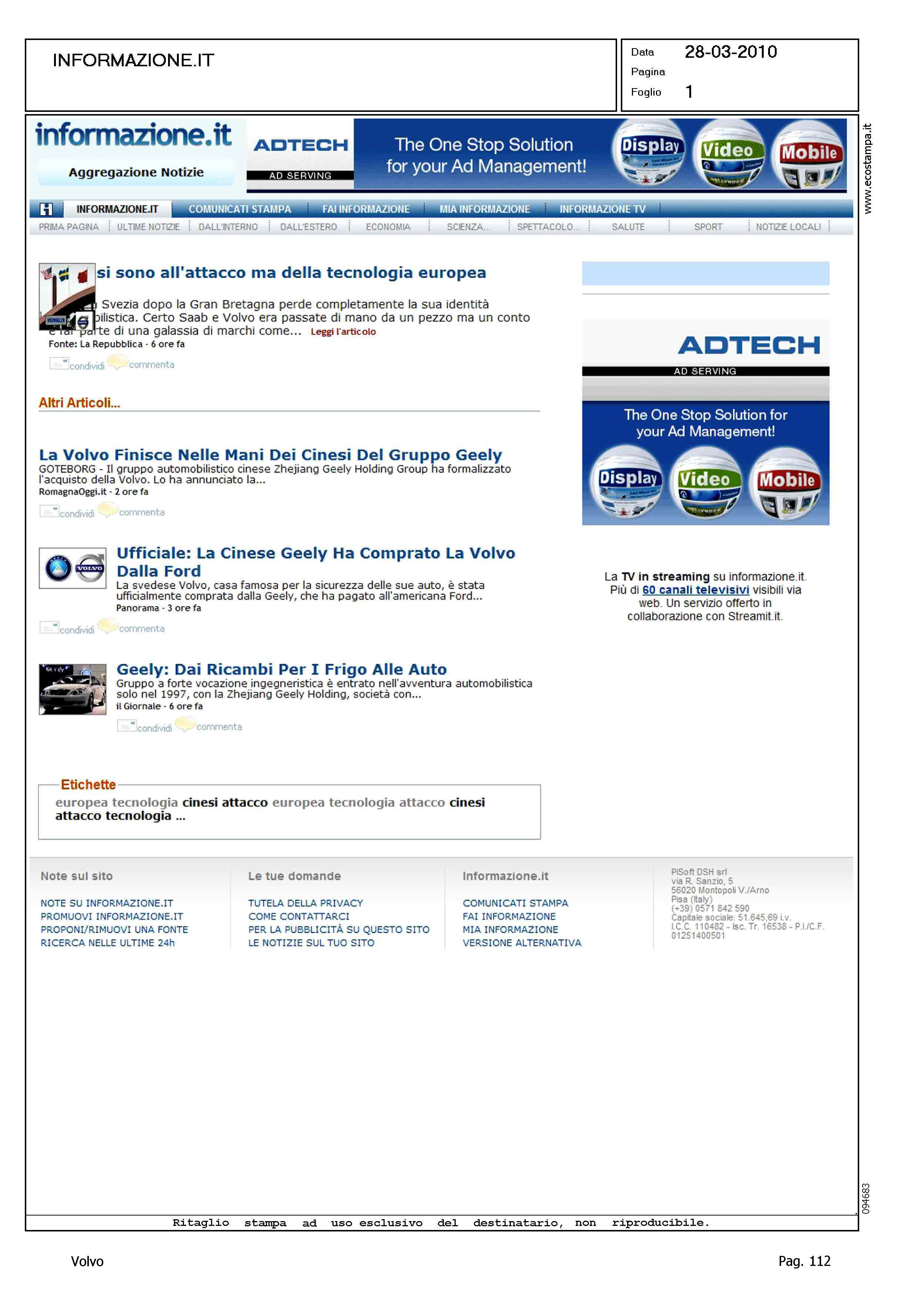The image size is (924, 1297).
Task: Select the Economia news category
Action: pos(388,227)
